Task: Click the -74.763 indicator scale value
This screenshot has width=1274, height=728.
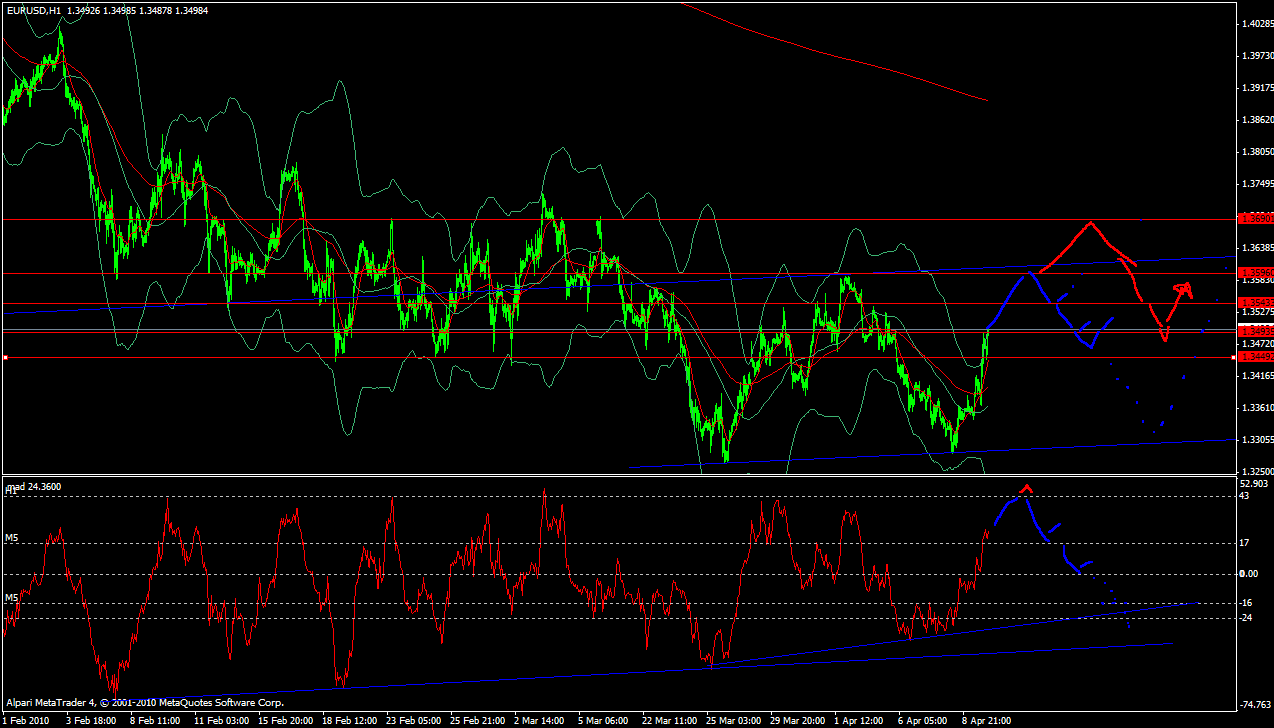Action: [x=1254, y=705]
